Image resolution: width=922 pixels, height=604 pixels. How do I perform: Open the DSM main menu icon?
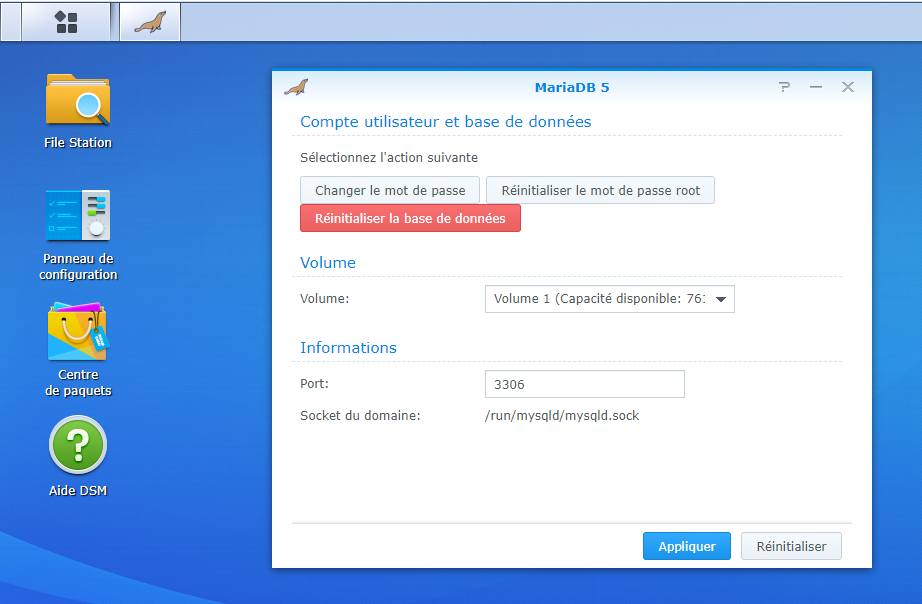point(66,22)
